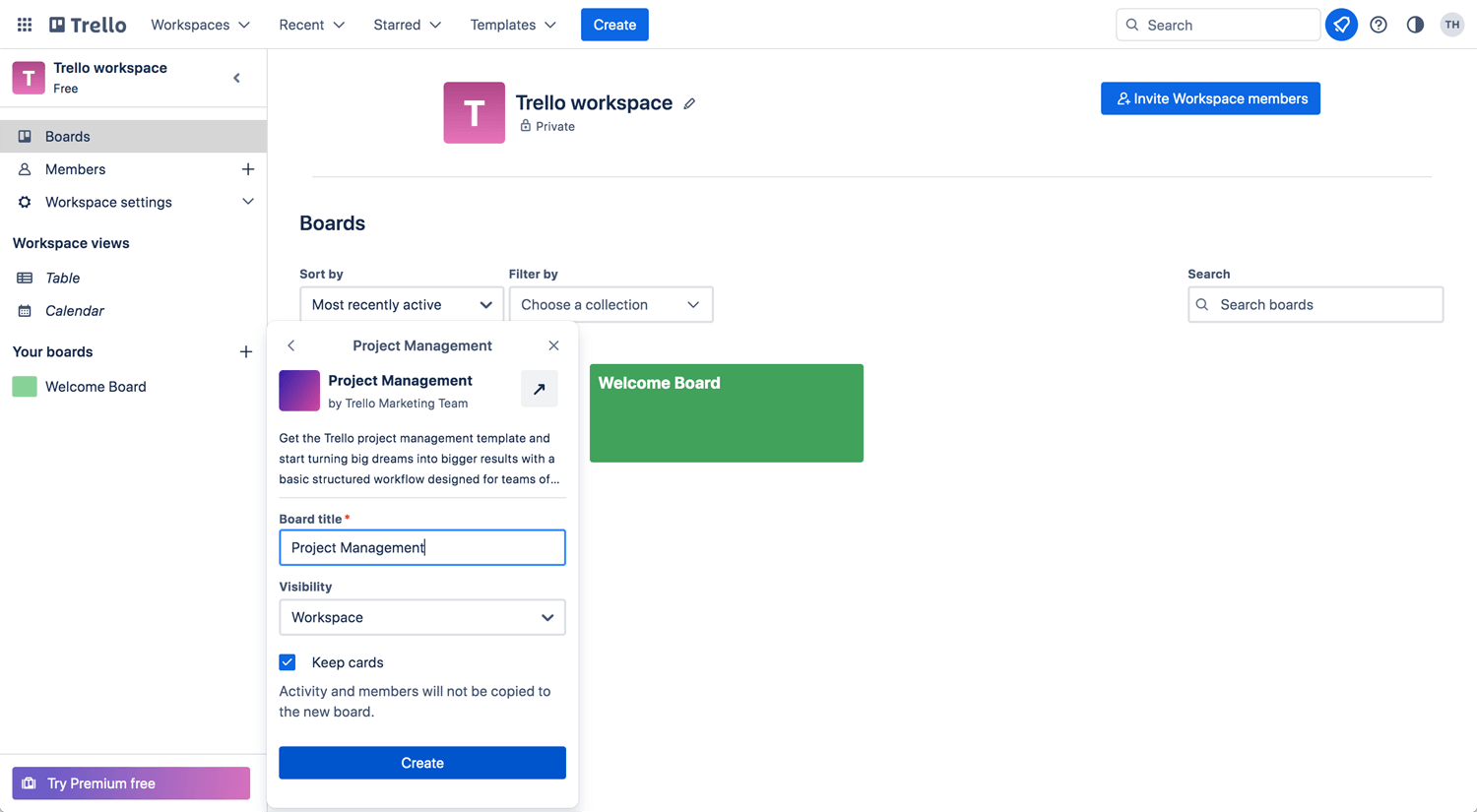
Task: Click the template description text
Action: coord(420,459)
